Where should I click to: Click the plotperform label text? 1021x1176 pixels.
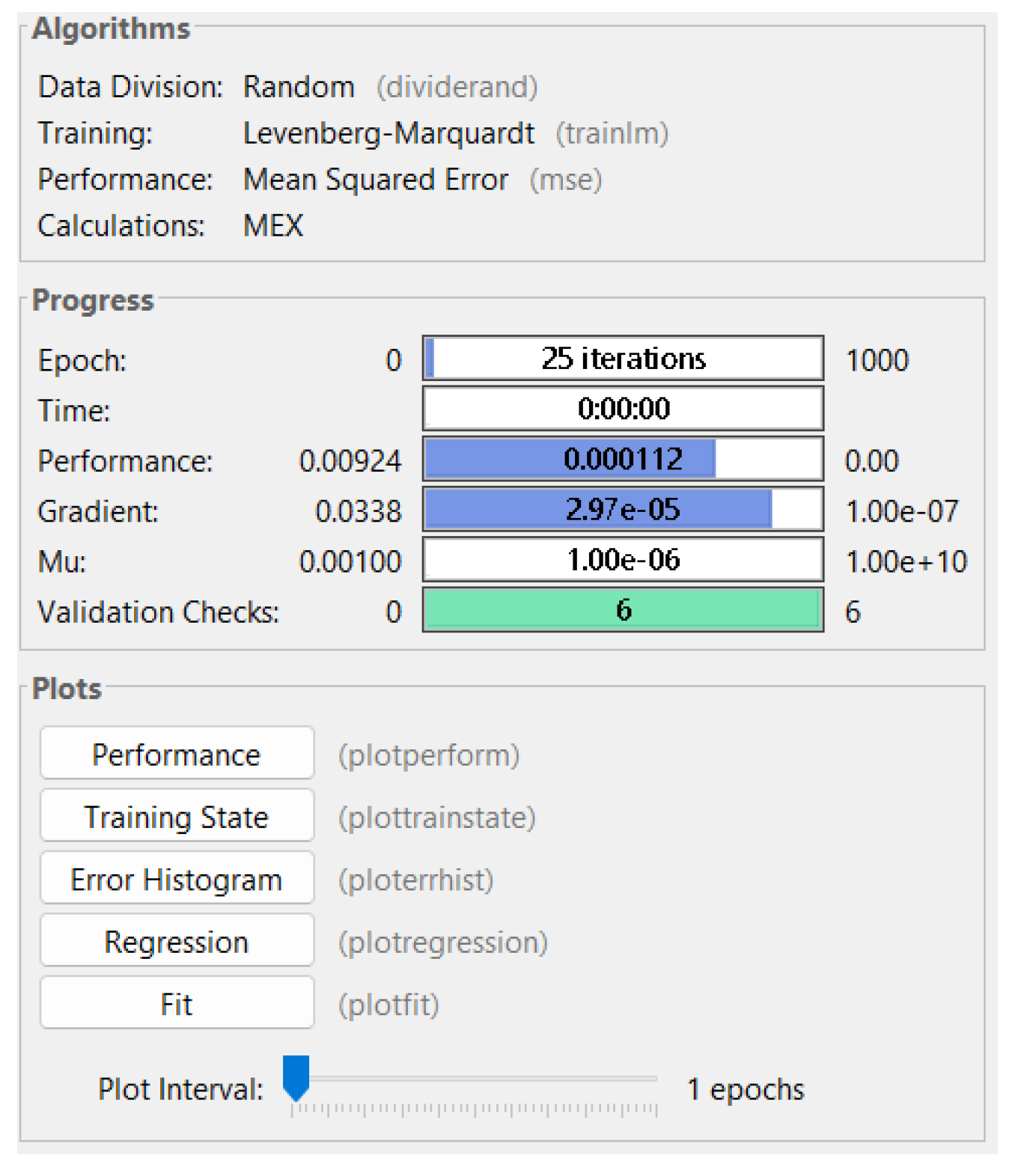tap(429, 755)
